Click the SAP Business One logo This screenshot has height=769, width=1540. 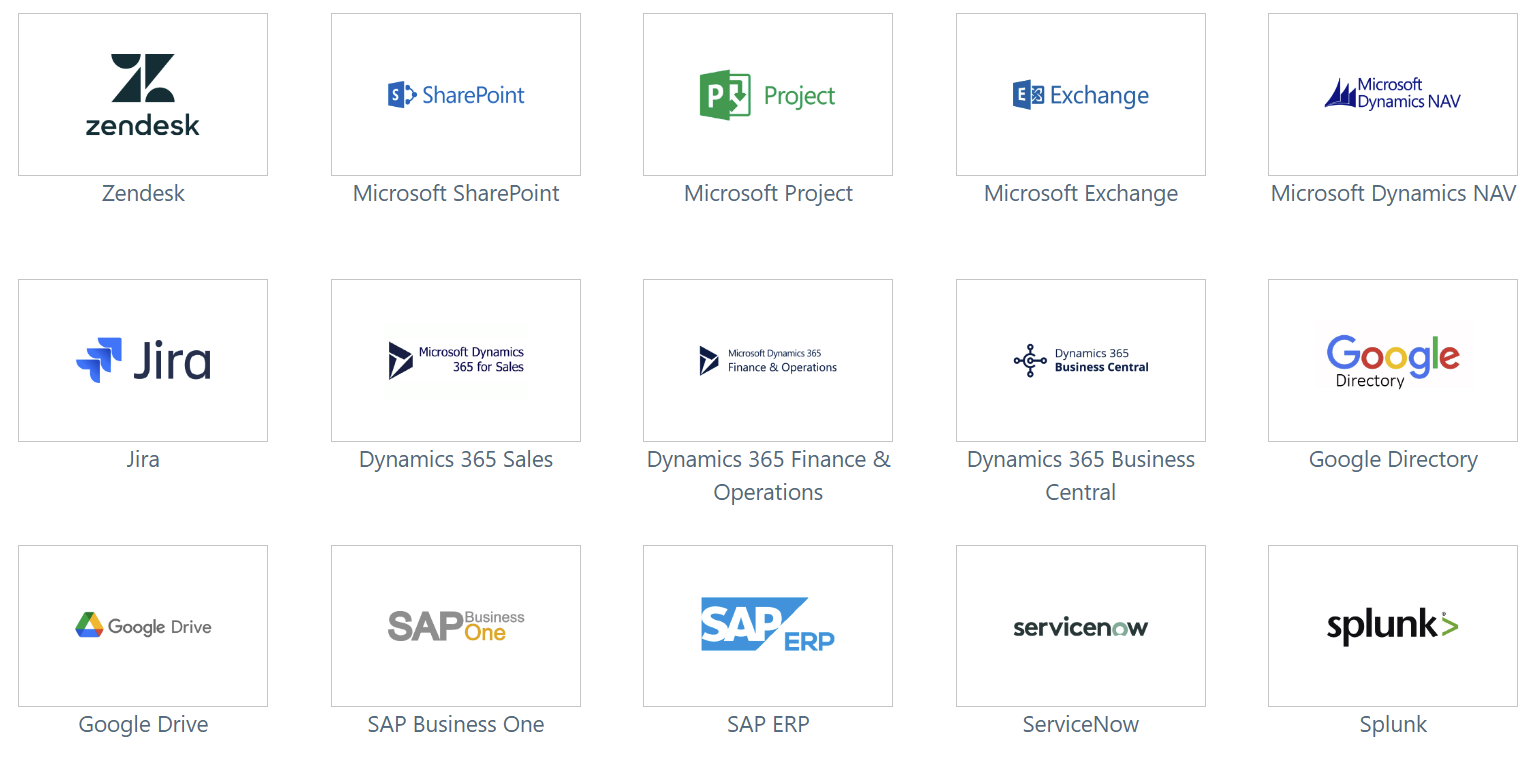(456, 626)
